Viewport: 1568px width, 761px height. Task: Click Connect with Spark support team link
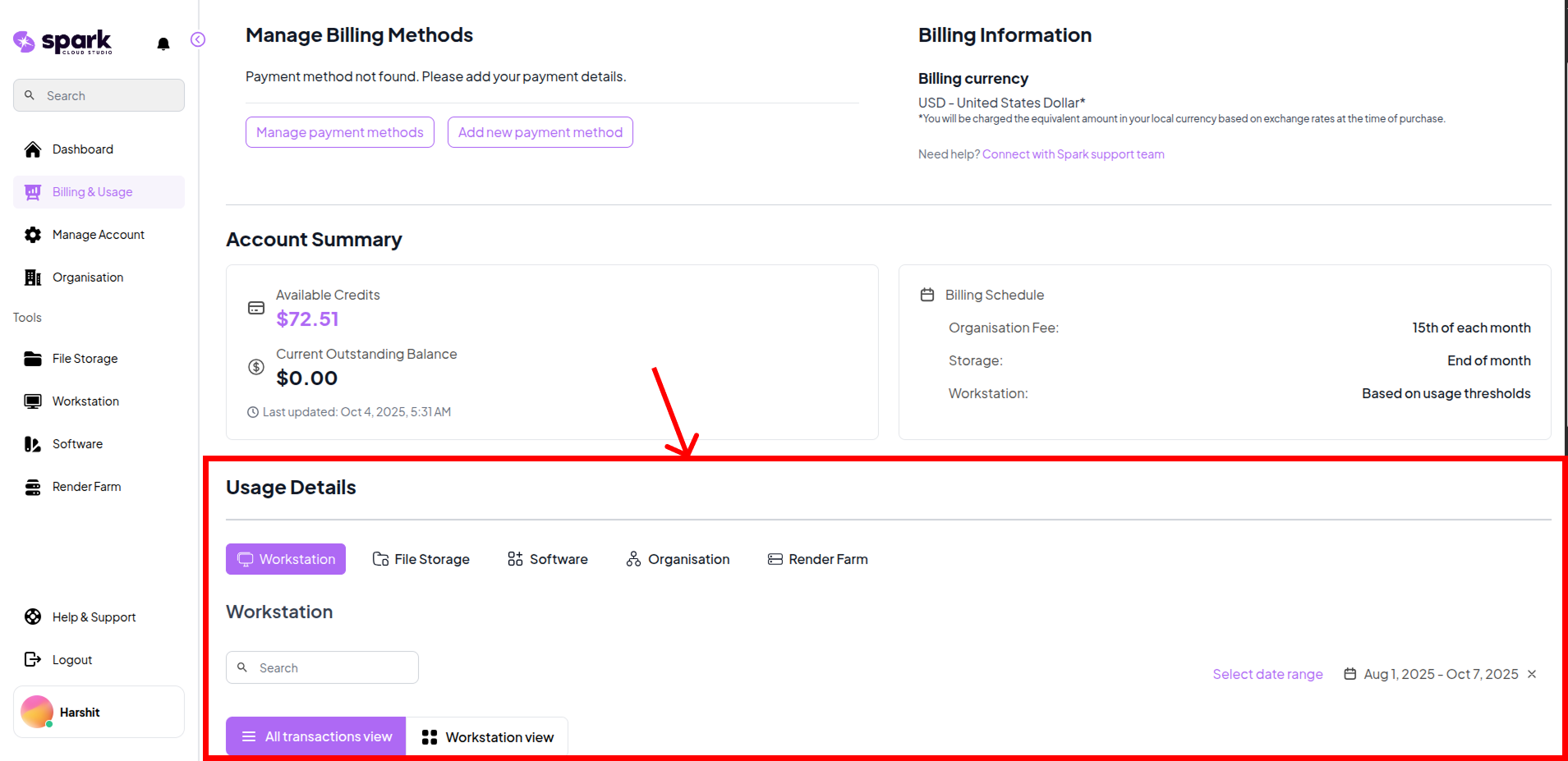tap(1073, 154)
